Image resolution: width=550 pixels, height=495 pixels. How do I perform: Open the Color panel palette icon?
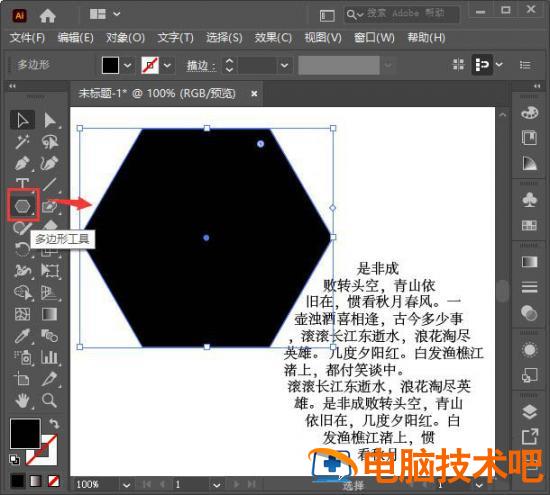(529, 113)
